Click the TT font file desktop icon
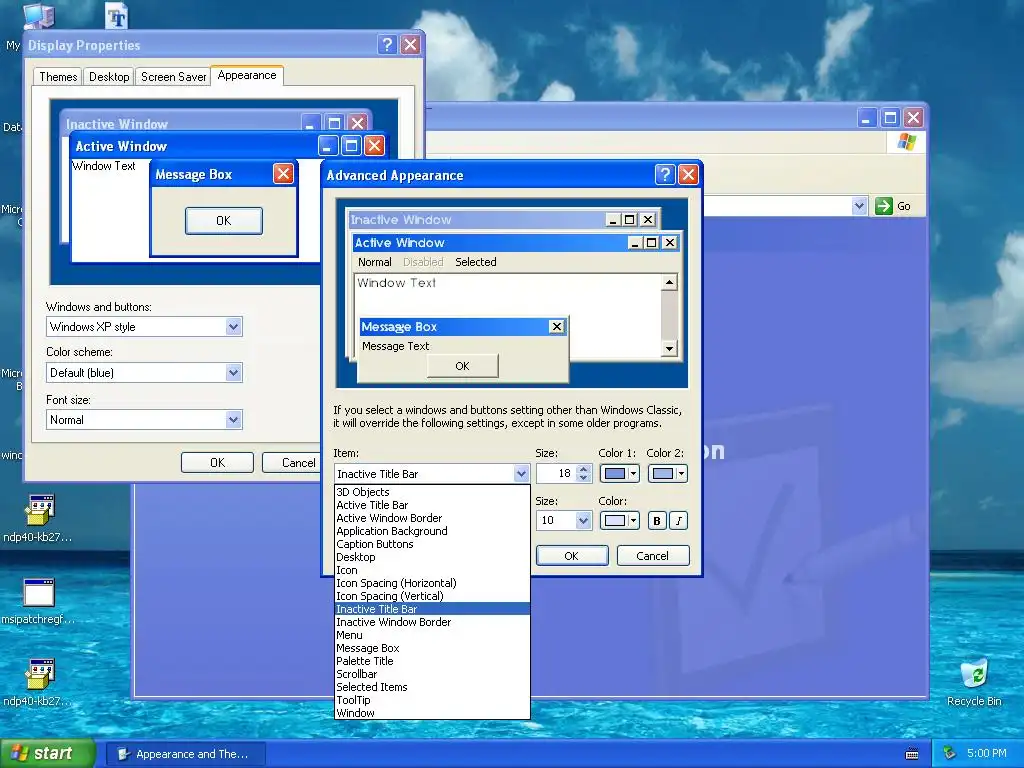The height and width of the screenshot is (768, 1024). (x=117, y=17)
